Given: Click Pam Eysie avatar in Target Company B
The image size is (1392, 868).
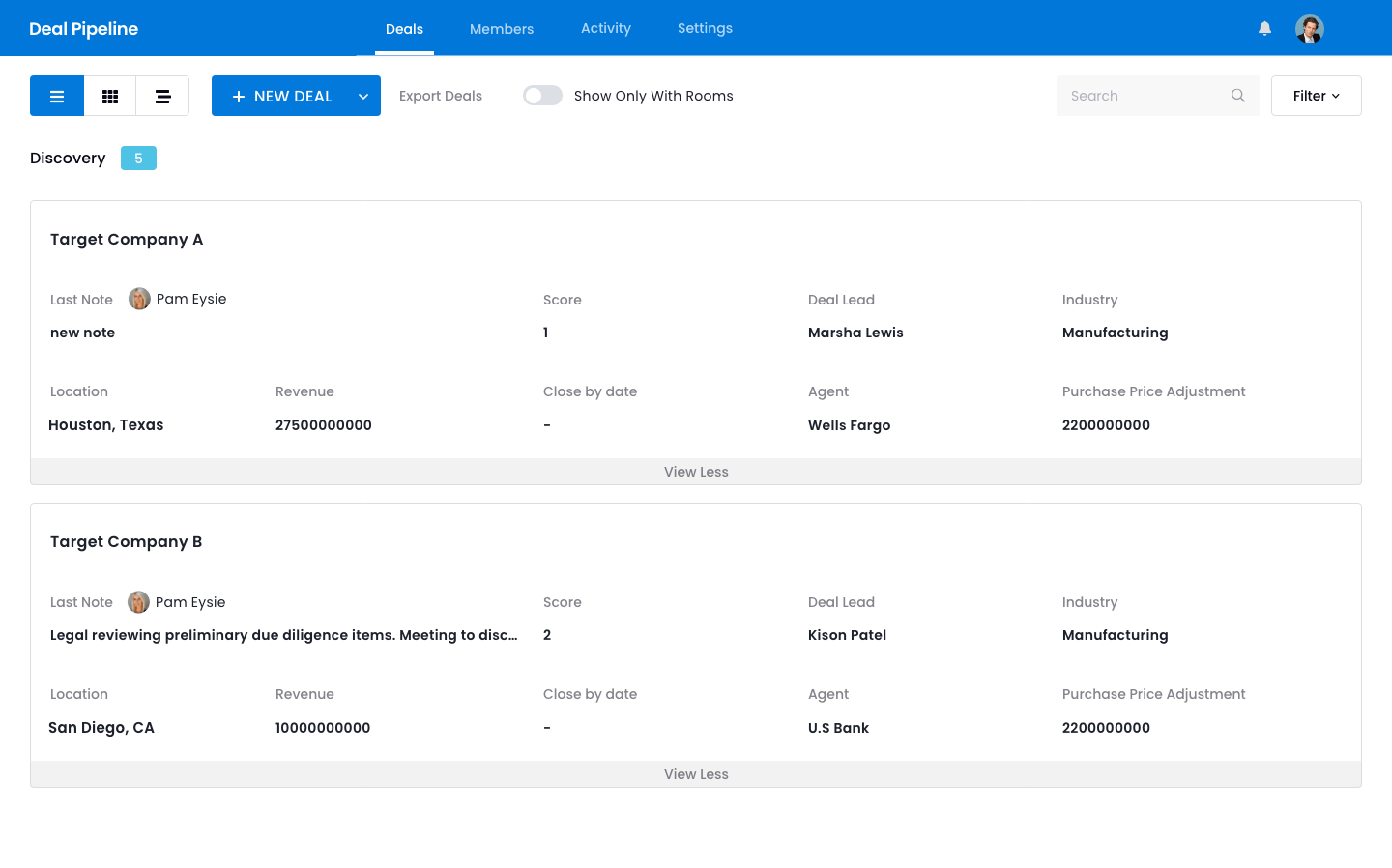Looking at the screenshot, I should coord(138,602).
